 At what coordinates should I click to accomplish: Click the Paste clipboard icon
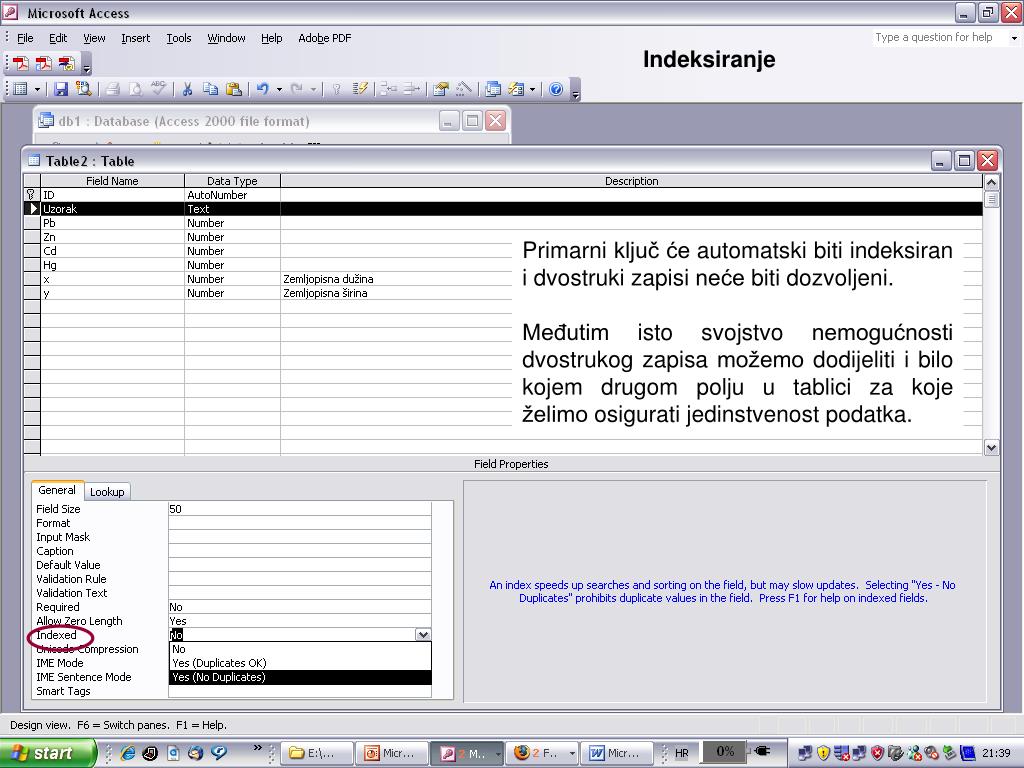233,89
